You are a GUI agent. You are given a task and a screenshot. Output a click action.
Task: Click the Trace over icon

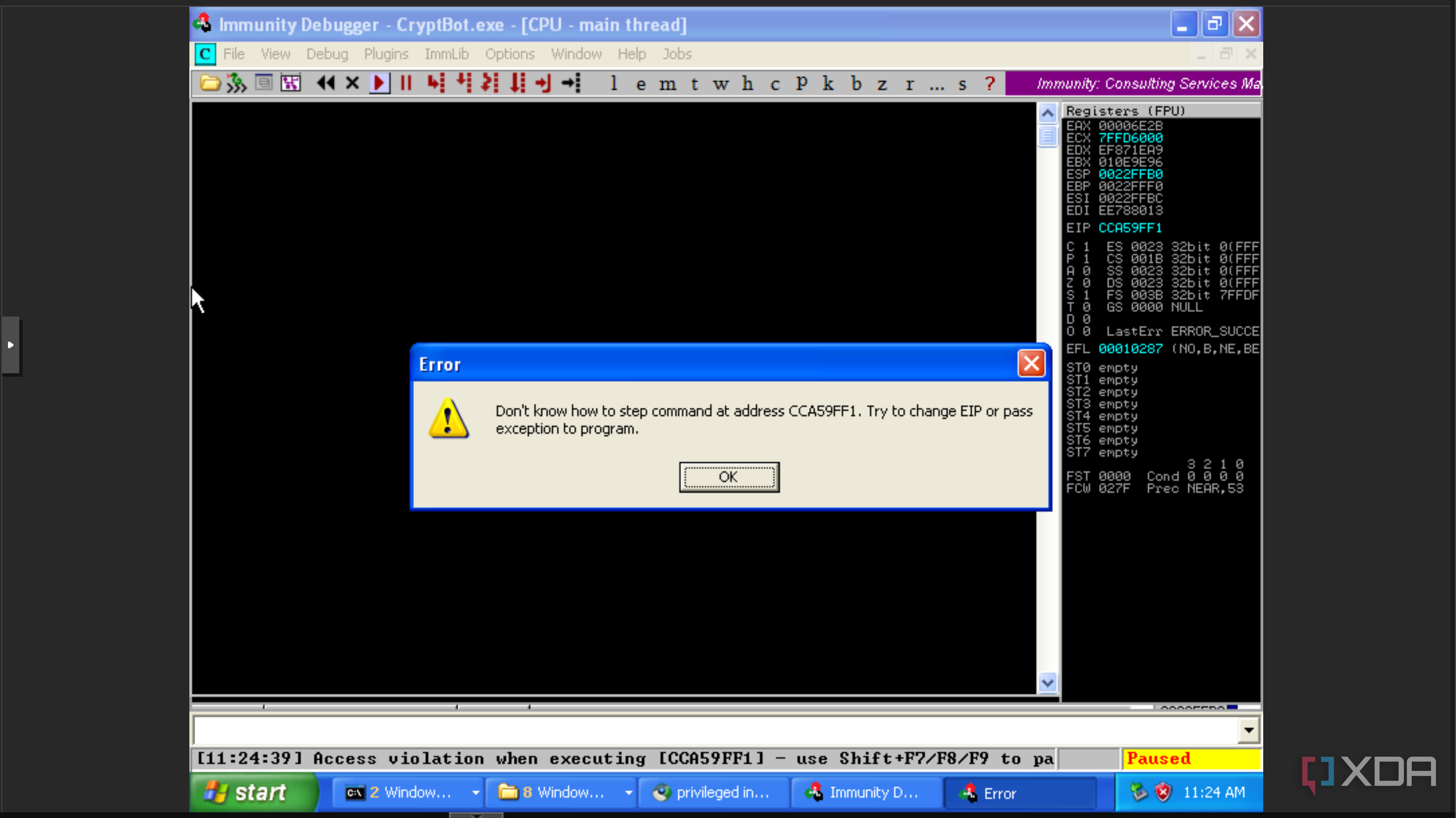click(517, 83)
